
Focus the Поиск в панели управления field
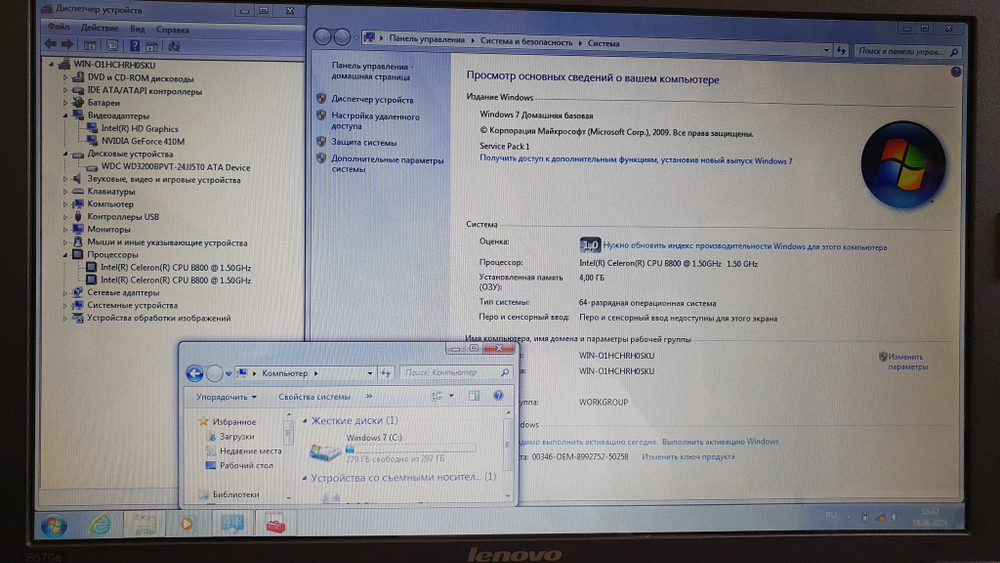pos(907,51)
